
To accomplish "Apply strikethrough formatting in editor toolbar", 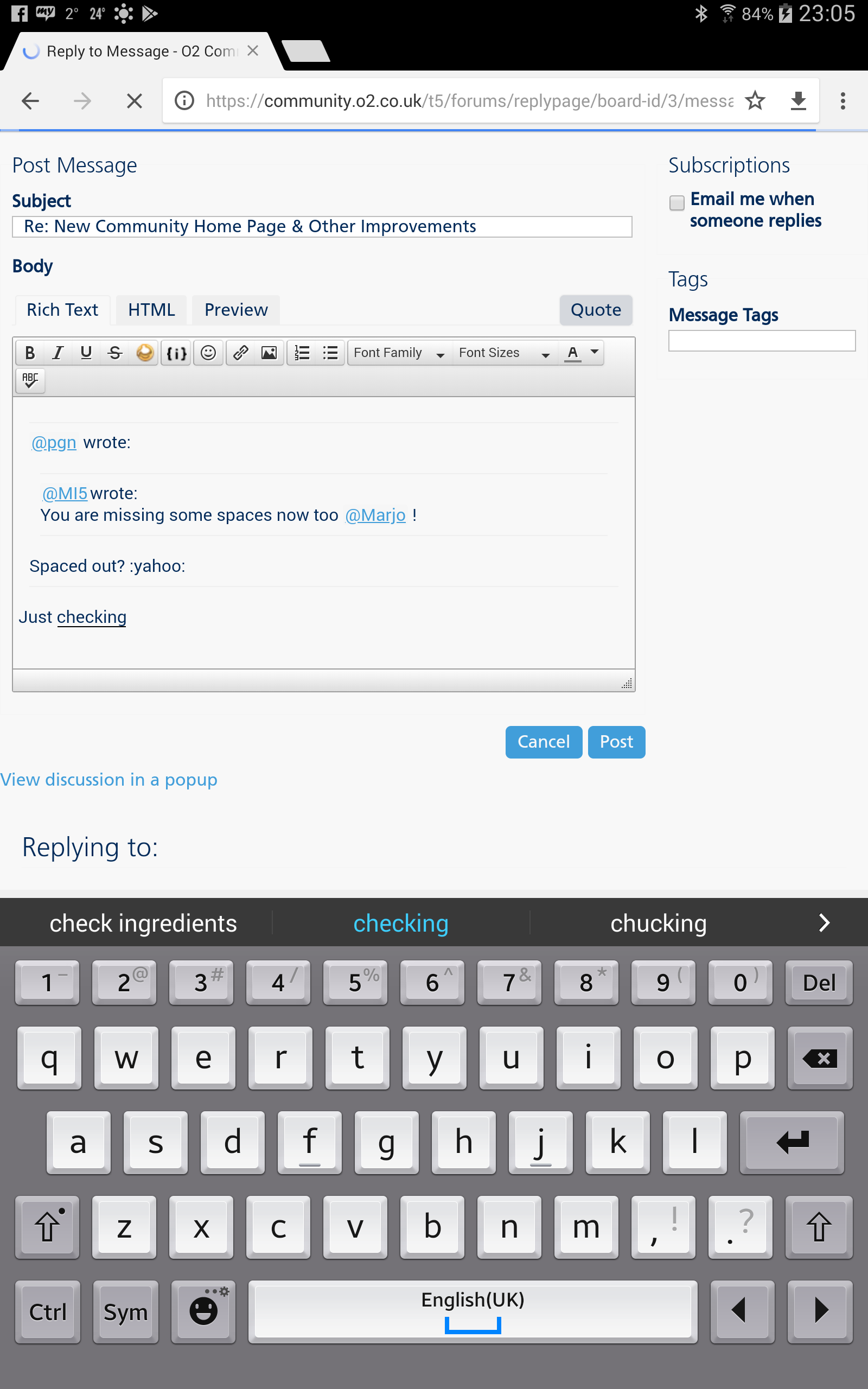I will coord(115,353).
